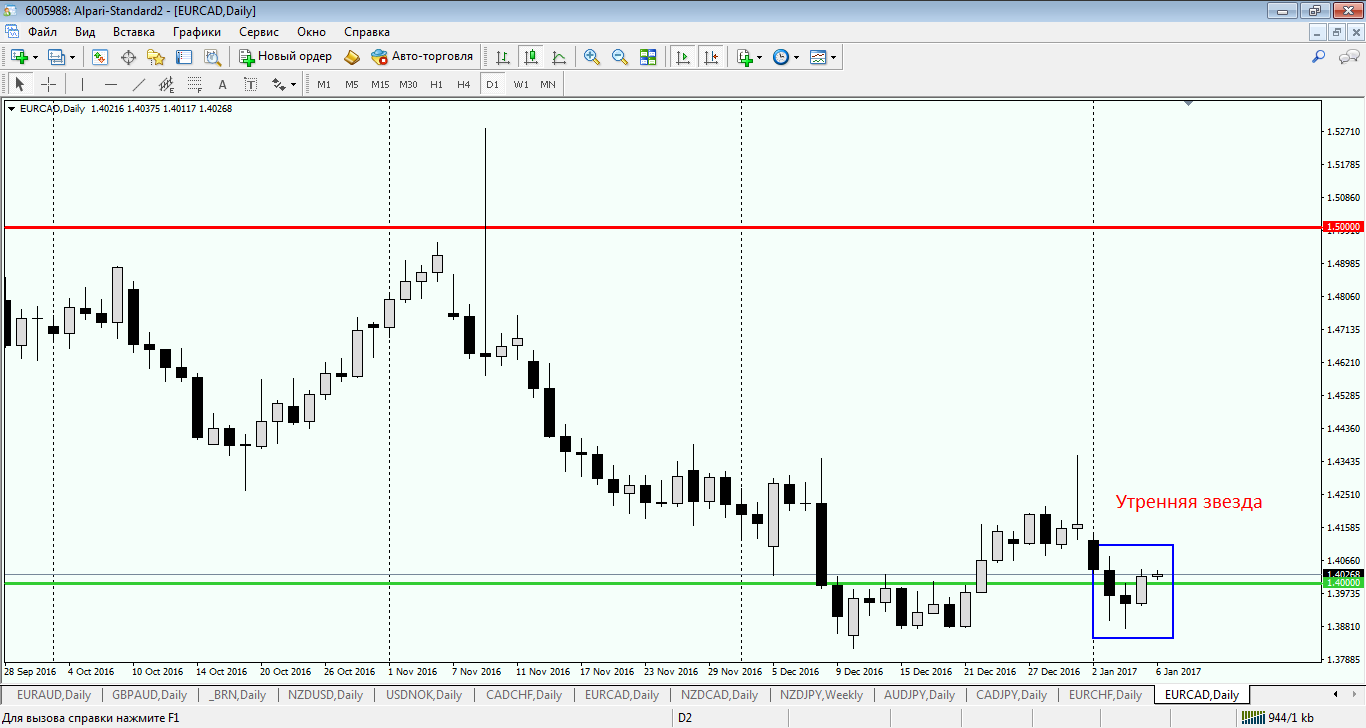Expand the Profiles dropdown arrow

(72, 57)
